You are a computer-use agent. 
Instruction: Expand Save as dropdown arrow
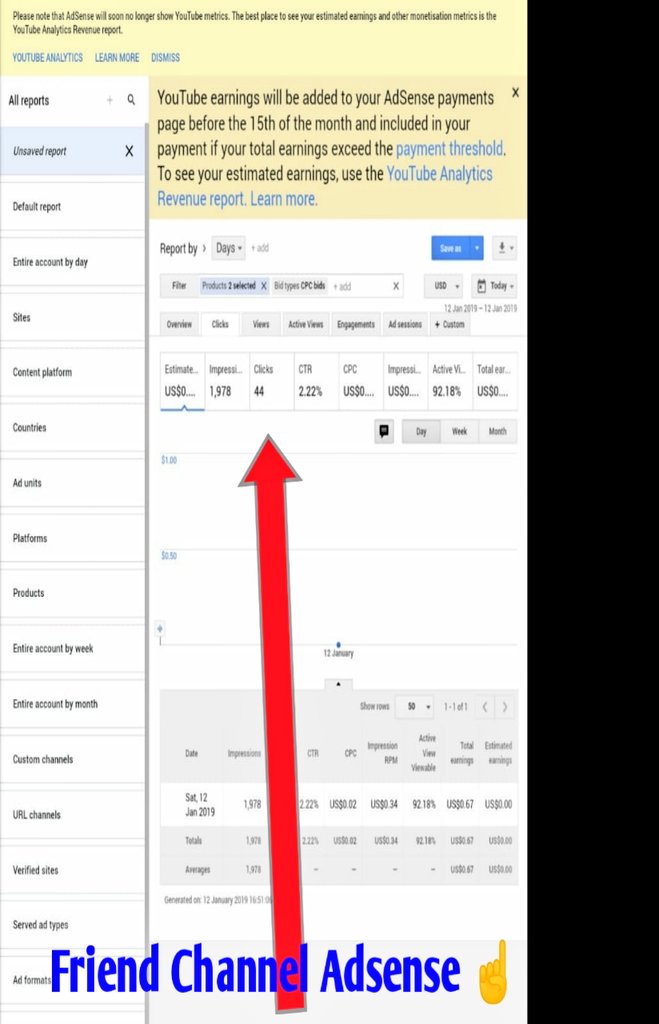pyautogui.click(x=477, y=248)
